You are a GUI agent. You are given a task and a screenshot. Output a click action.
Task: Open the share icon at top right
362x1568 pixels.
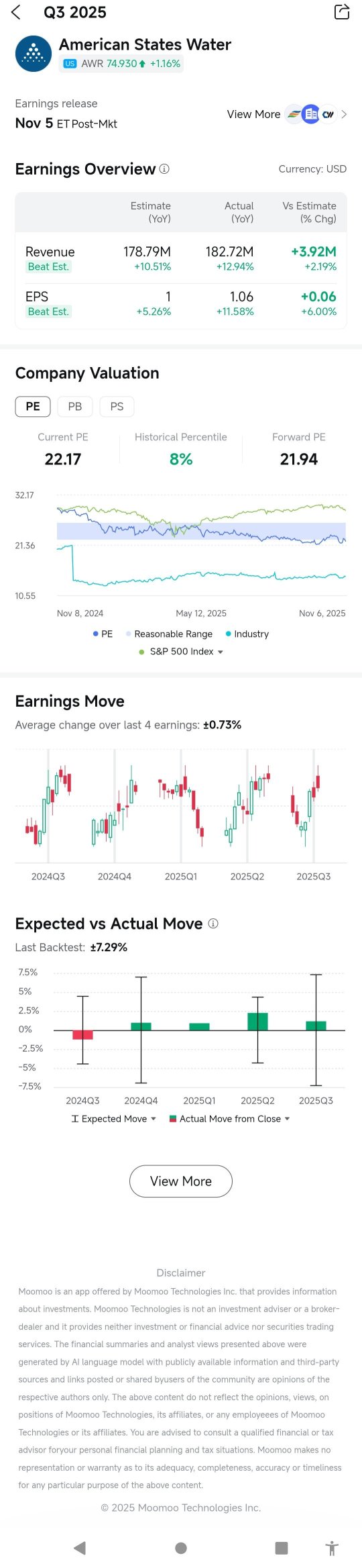coord(342,12)
